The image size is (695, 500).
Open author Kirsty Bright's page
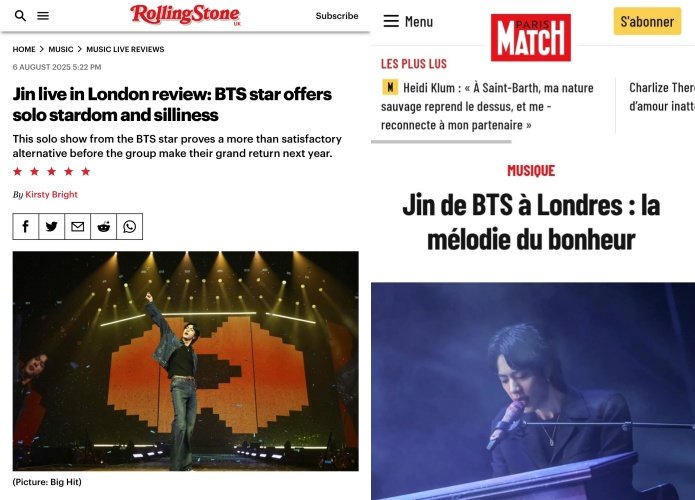click(51, 194)
